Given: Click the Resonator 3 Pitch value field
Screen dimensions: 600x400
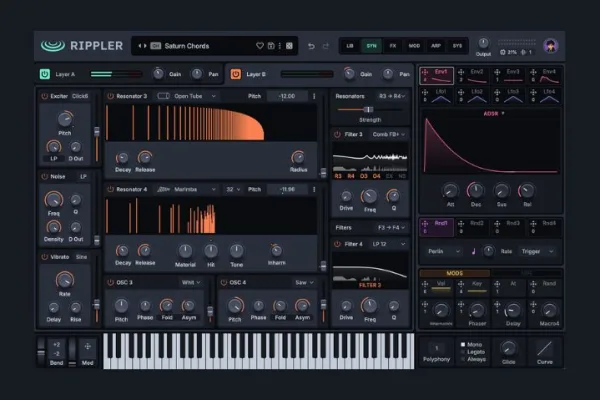Looking at the screenshot, I should 287,96.
